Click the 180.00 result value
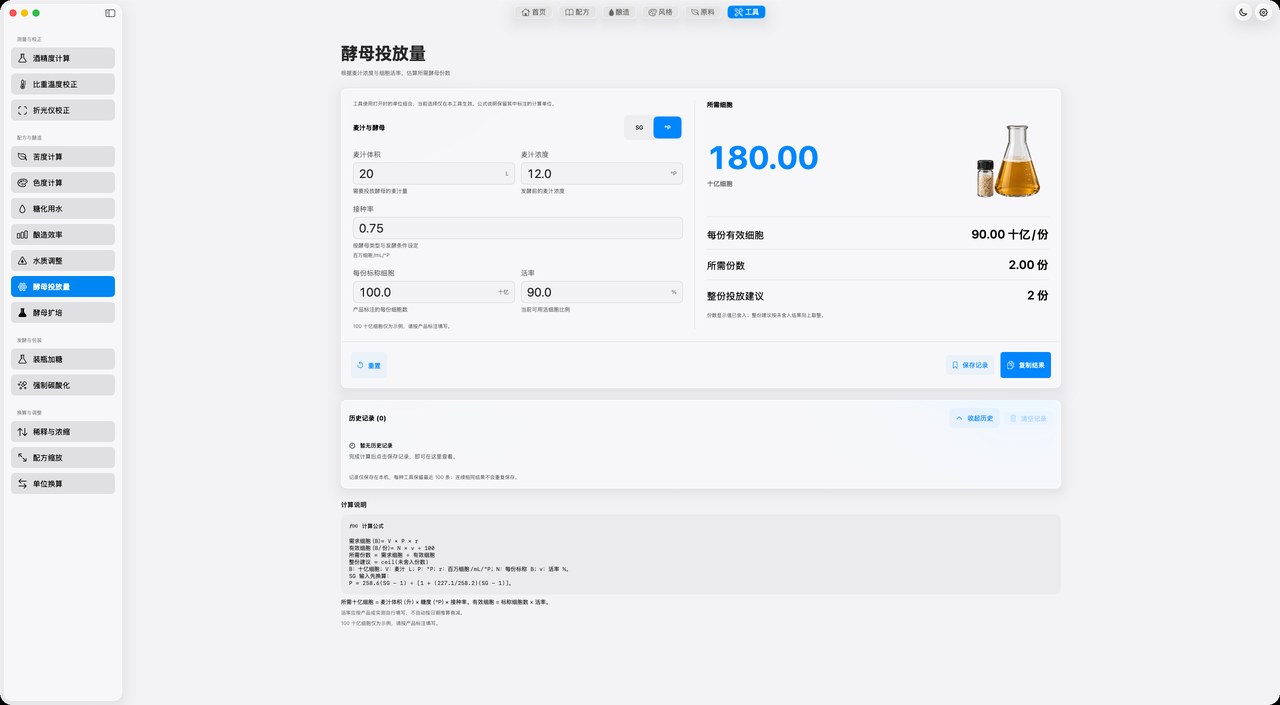Image resolution: width=1280 pixels, height=705 pixels. tap(763, 158)
